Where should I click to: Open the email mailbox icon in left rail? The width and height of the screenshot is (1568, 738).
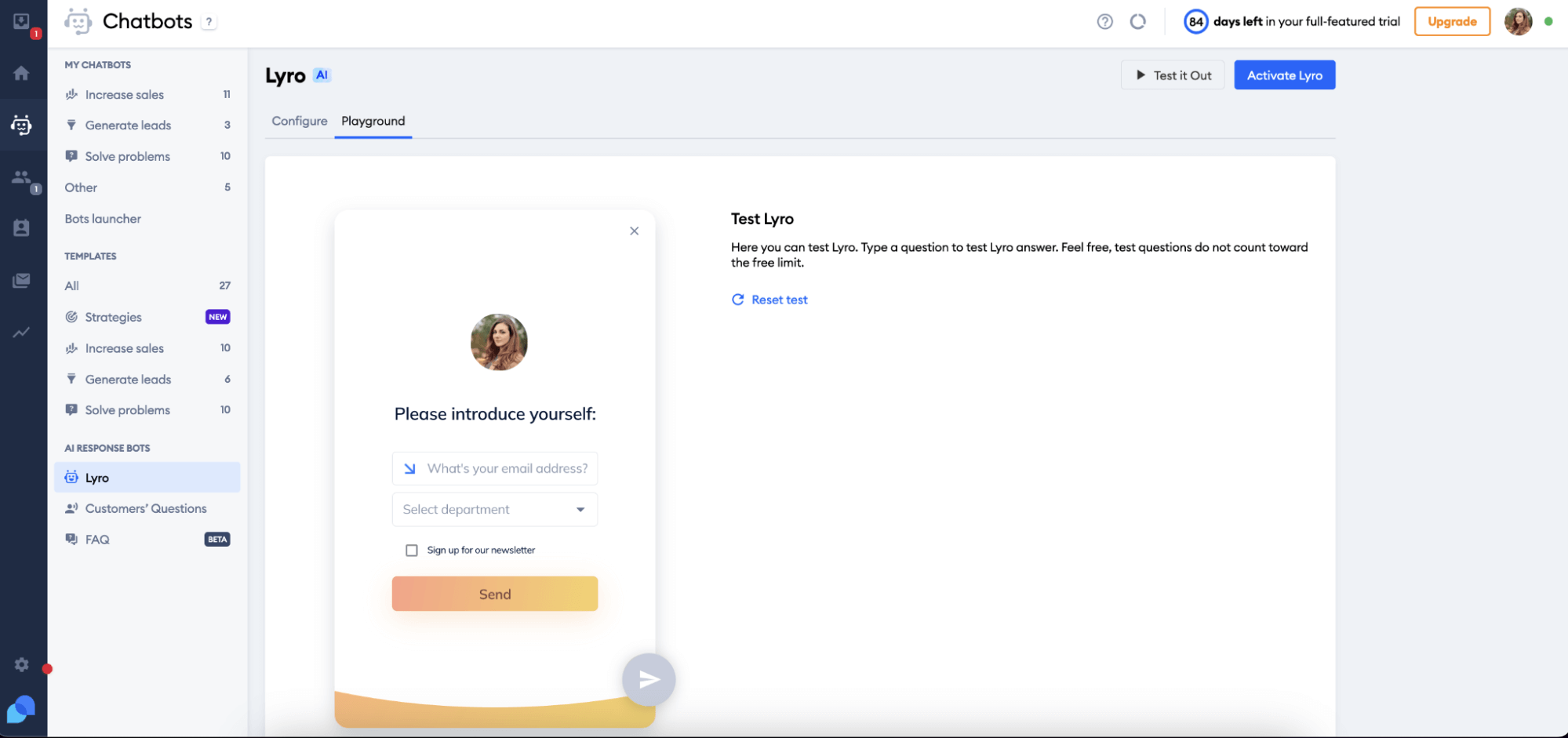click(x=21, y=280)
